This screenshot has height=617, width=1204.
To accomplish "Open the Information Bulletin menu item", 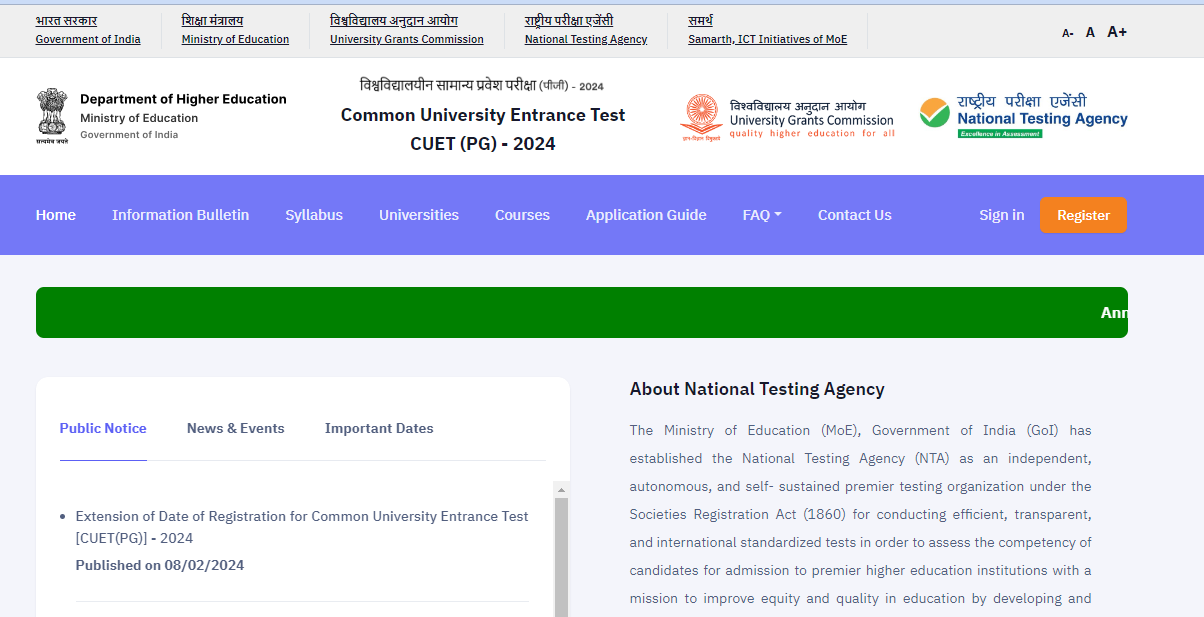I will pyautogui.click(x=180, y=215).
